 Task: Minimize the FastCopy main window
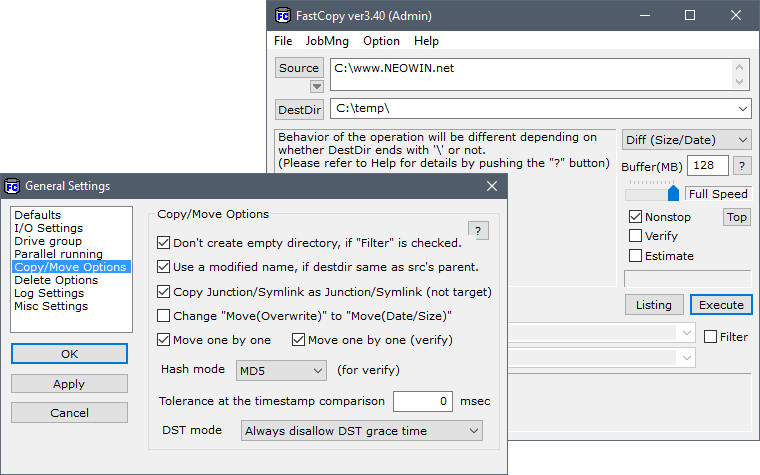[645, 16]
